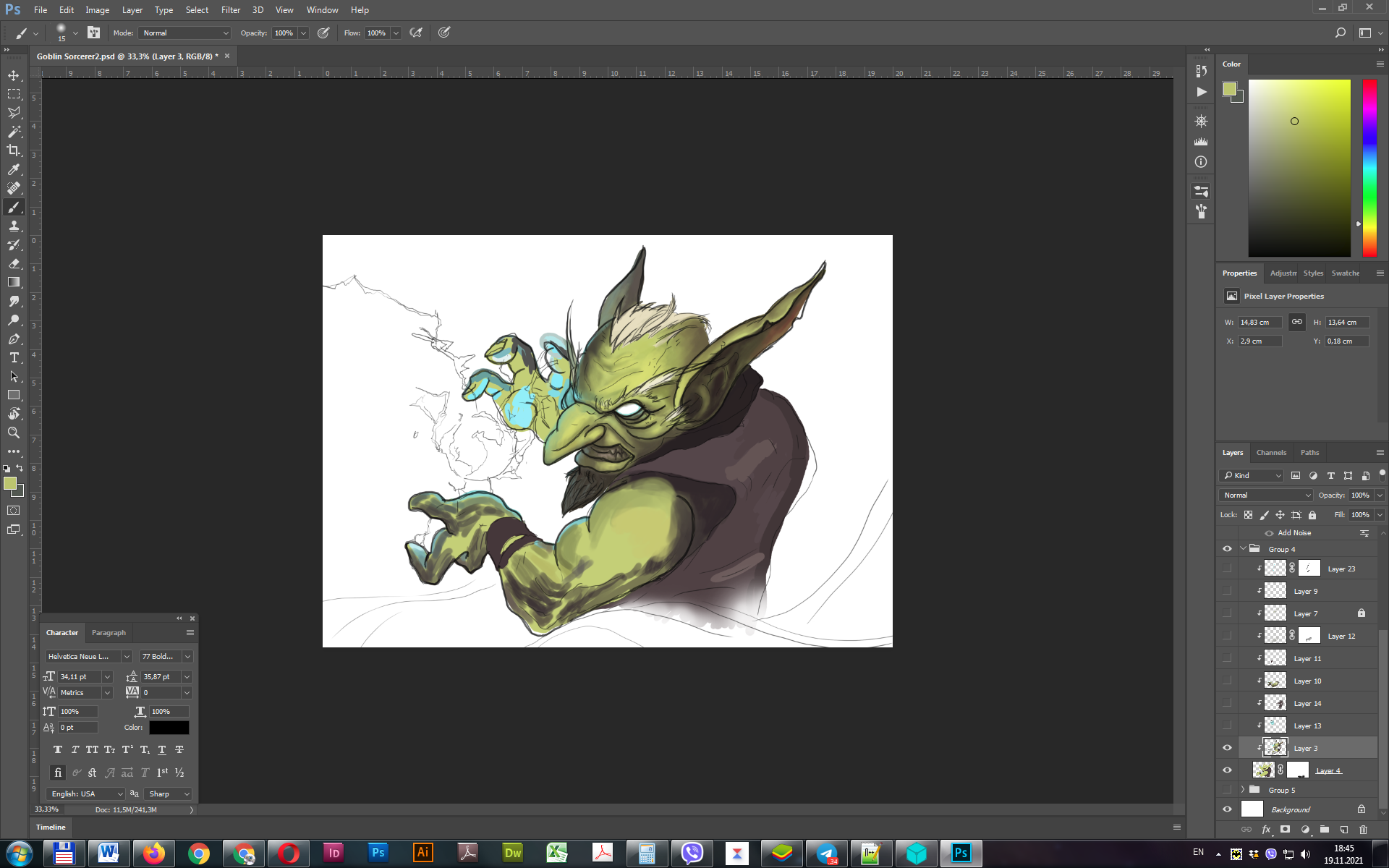Click the add layer mask icon
Screen dimensions: 1389x868
[1285, 829]
